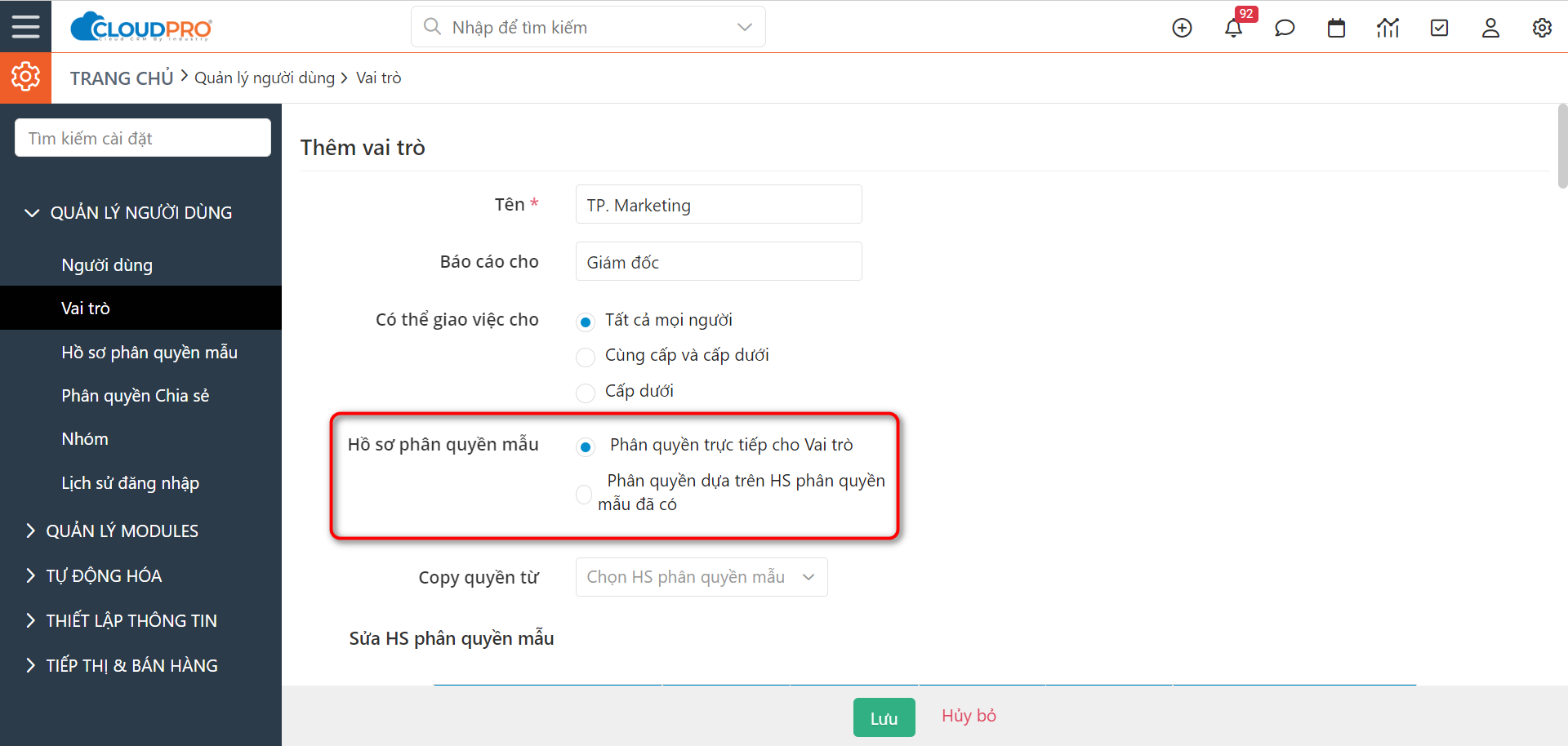Open the user profile icon
1568x746 pixels.
1490,28
